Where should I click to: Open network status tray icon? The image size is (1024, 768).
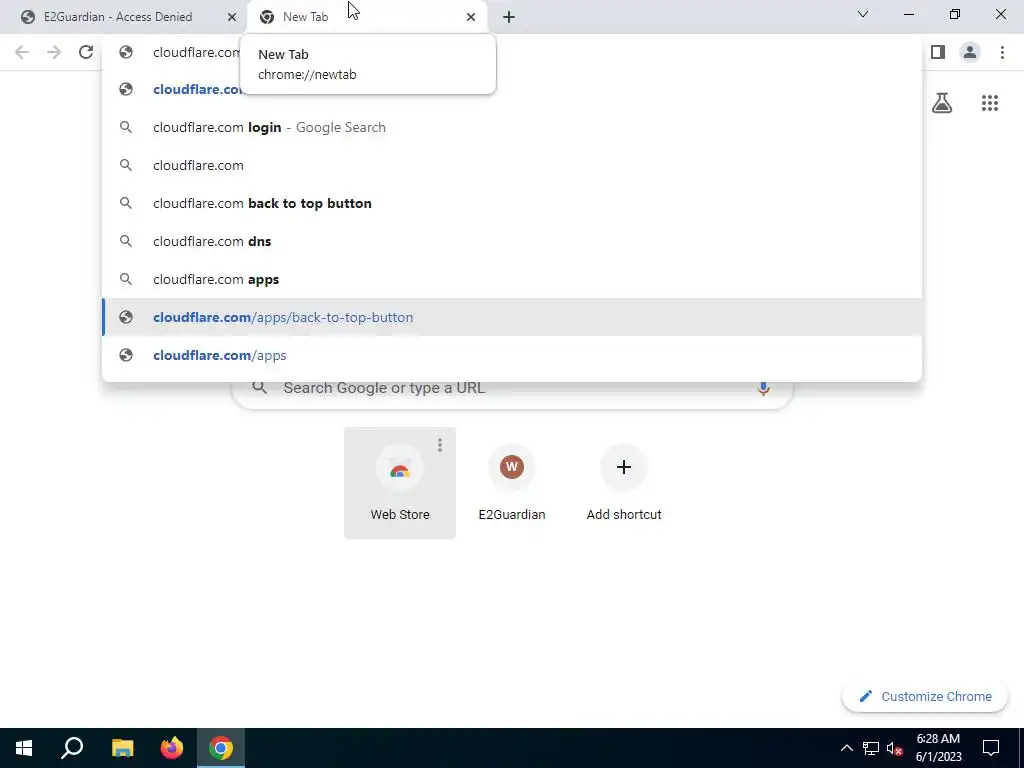pos(871,748)
